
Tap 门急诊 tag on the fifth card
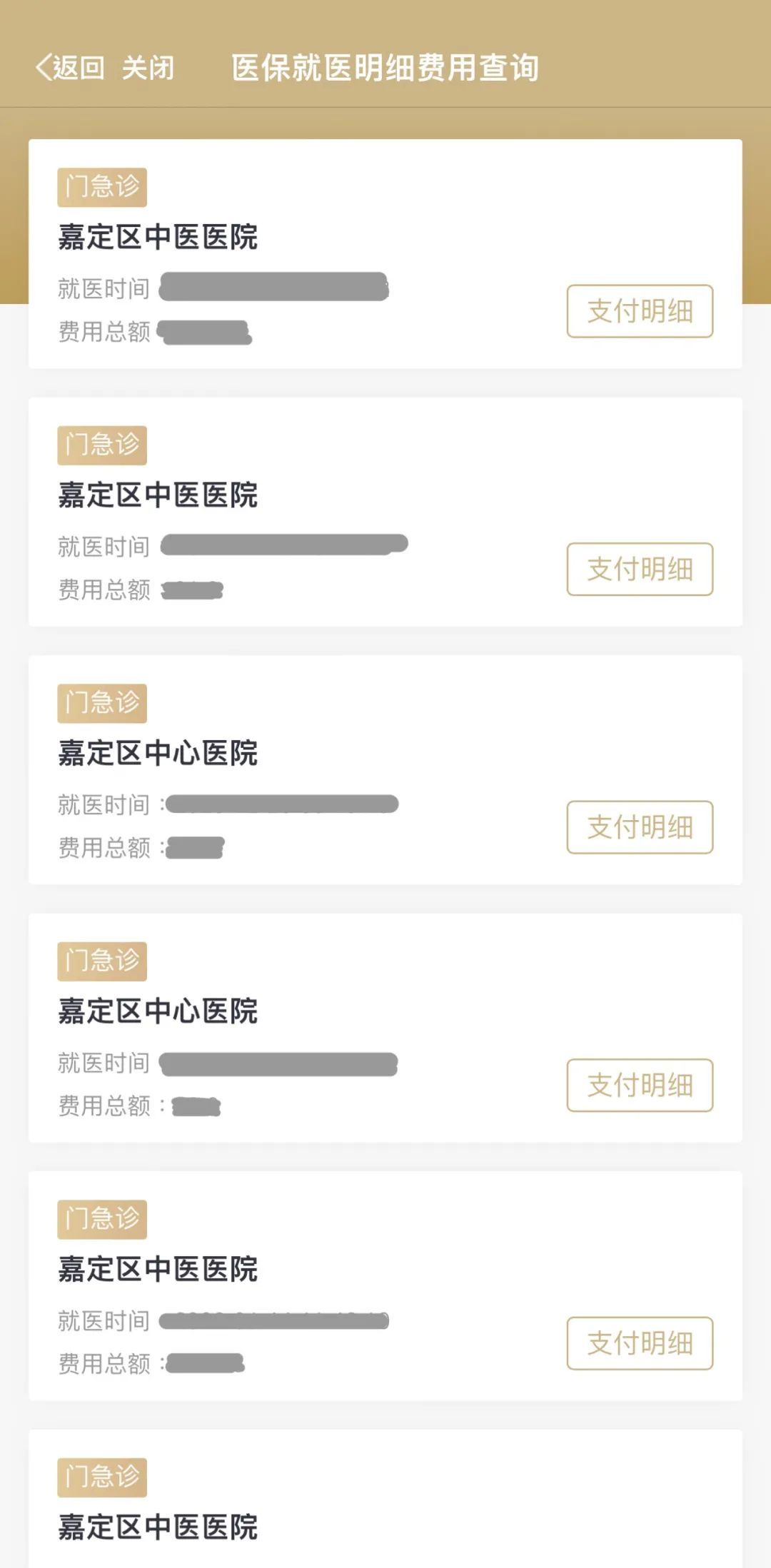[x=102, y=1219]
